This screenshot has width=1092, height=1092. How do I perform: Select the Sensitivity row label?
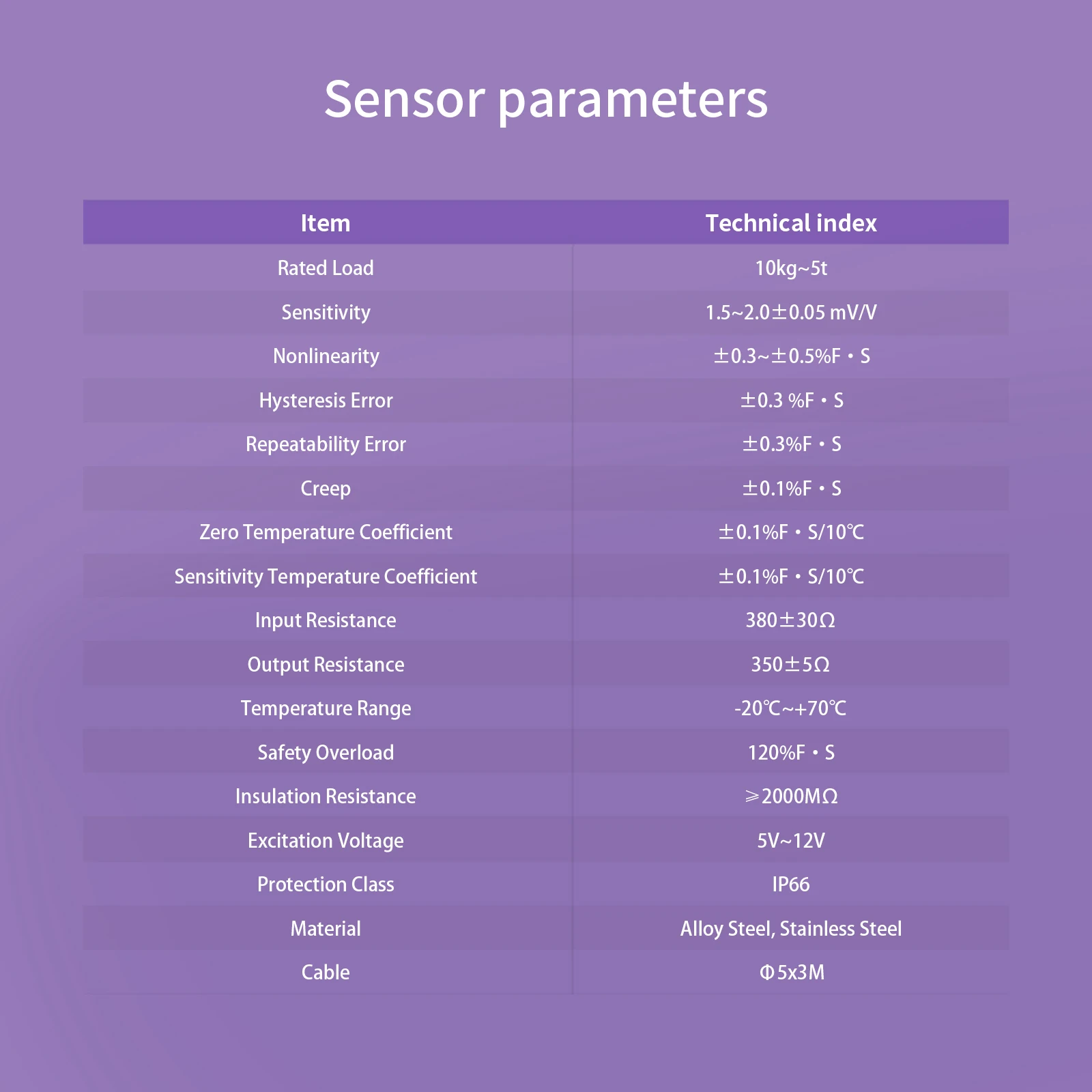(326, 313)
